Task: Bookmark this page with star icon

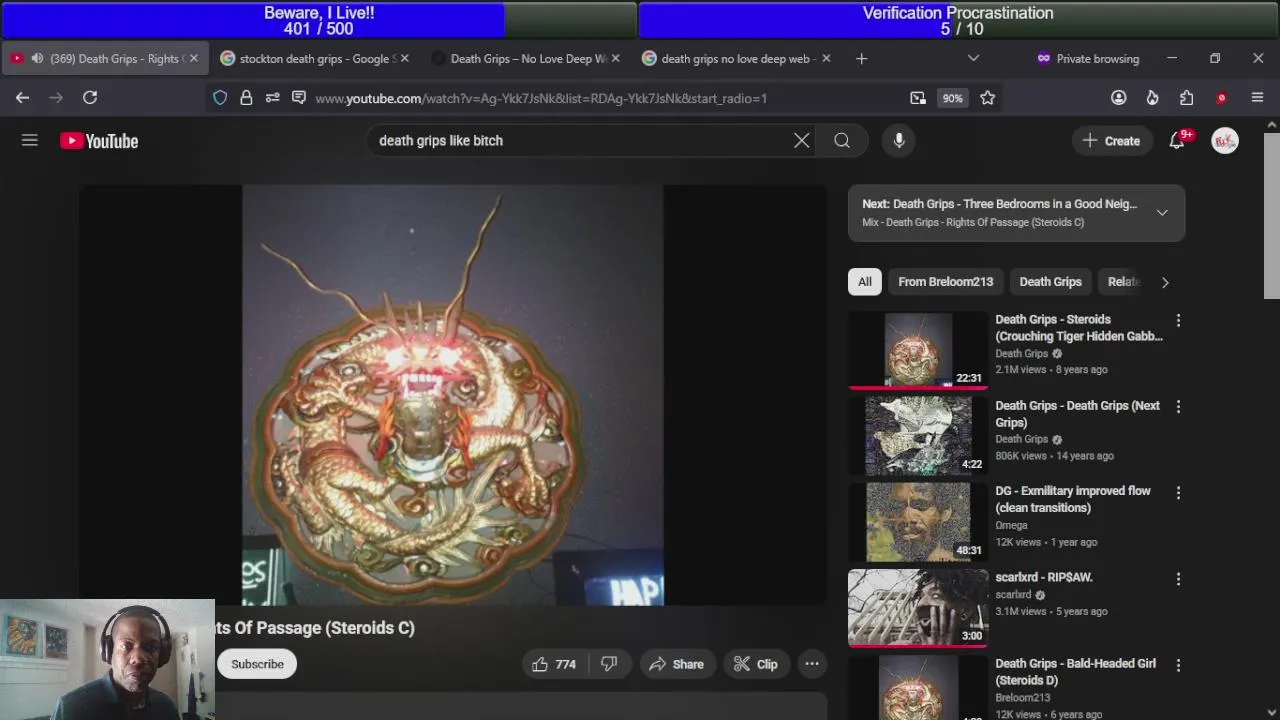Action: pyautogui.click(x=987, y=98)
